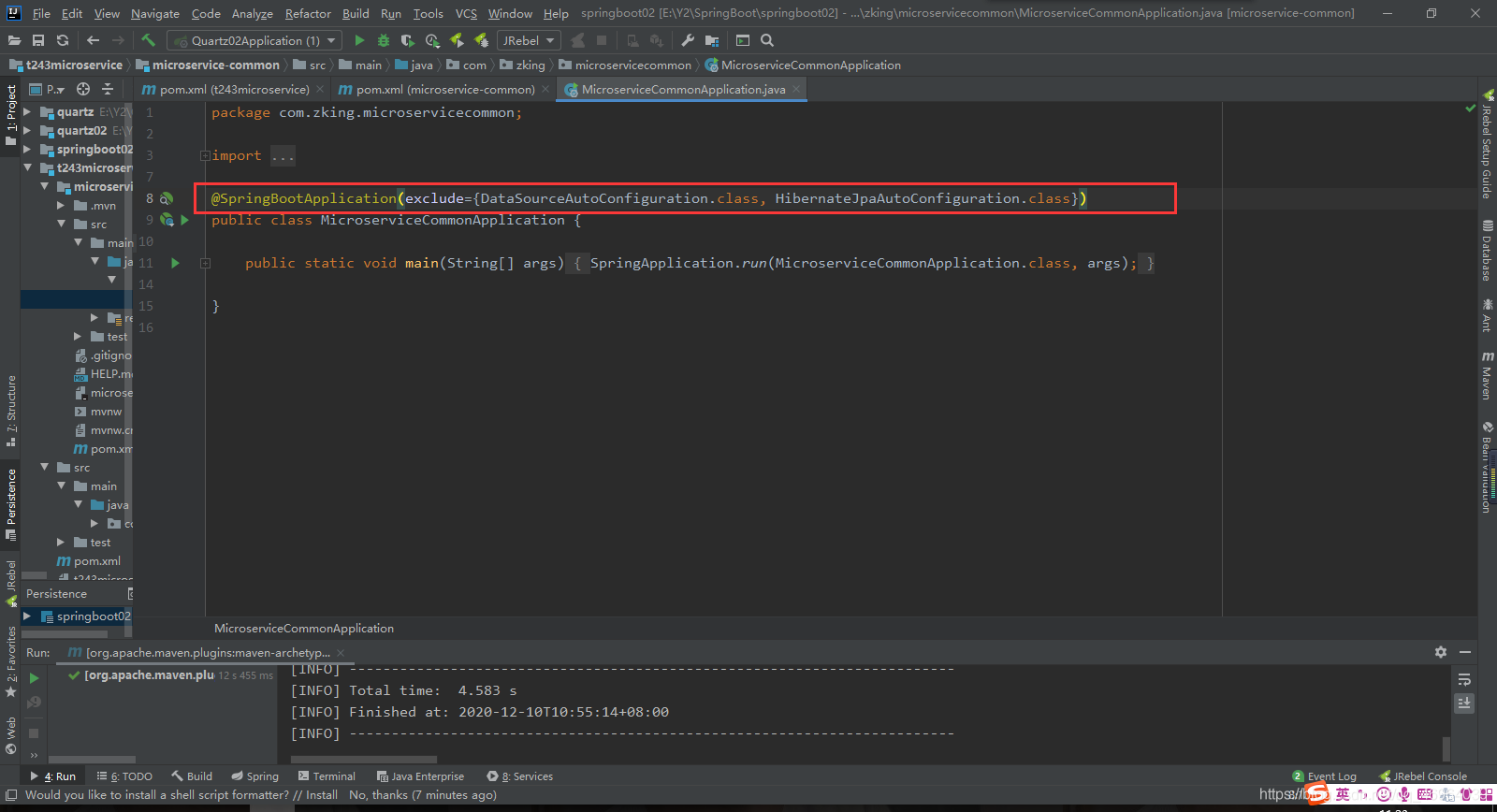Run with profiler using the clock icon

(432, 40)
